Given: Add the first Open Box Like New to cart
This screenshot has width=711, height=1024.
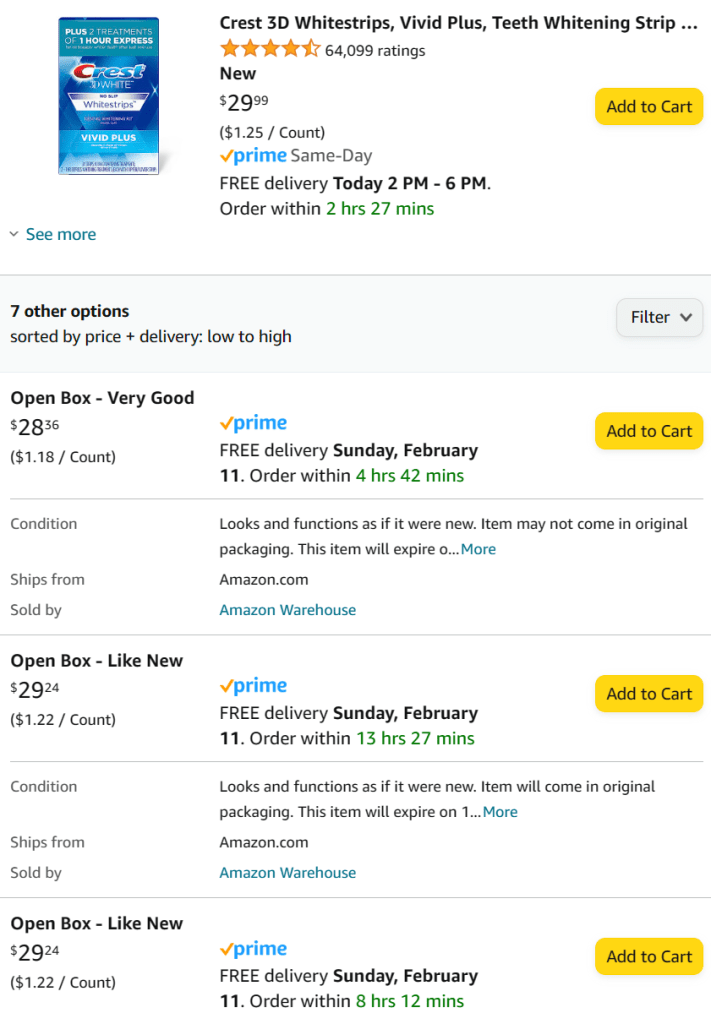Looking at the screenshot, I should tap(649, 694).
